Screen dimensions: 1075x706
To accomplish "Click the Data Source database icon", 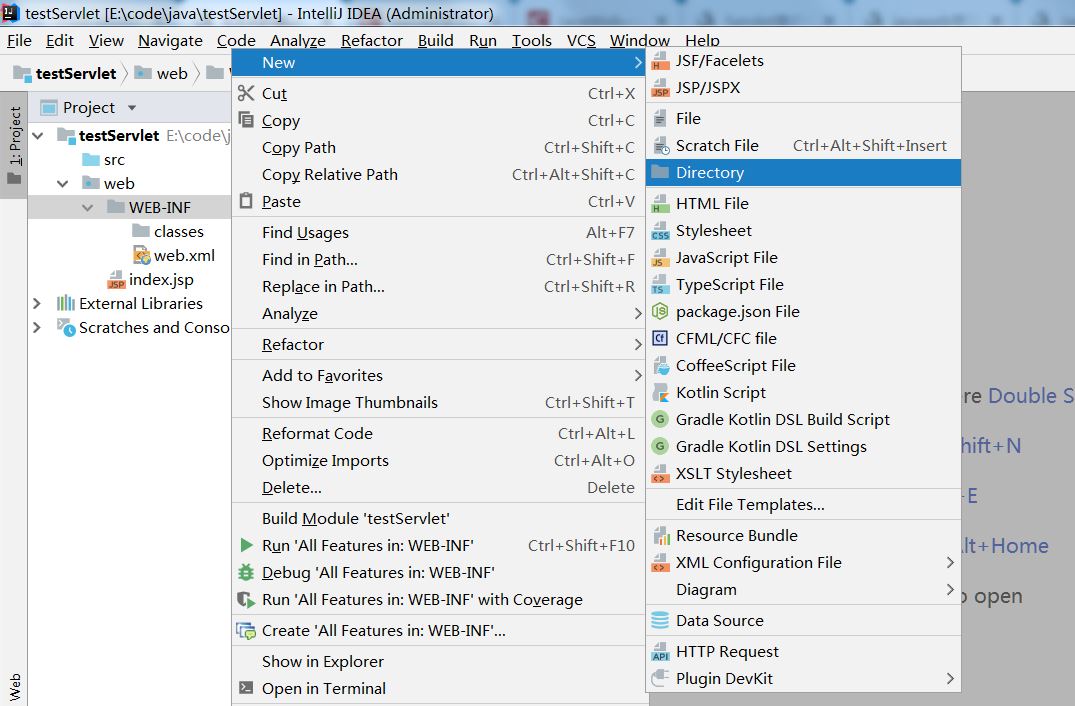I will 660,620.
